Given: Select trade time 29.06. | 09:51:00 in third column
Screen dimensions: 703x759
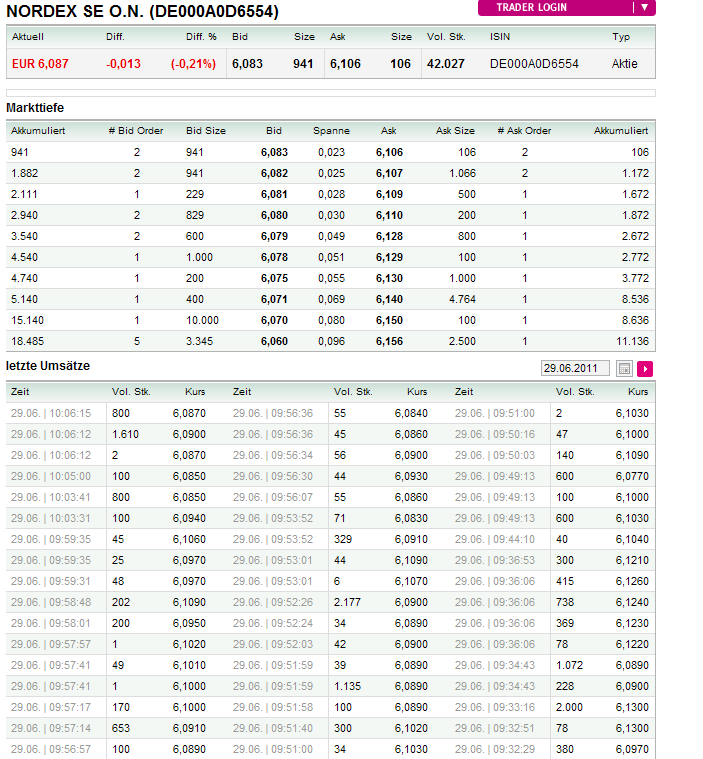Looking at the screenshot, I should [495, 413].
